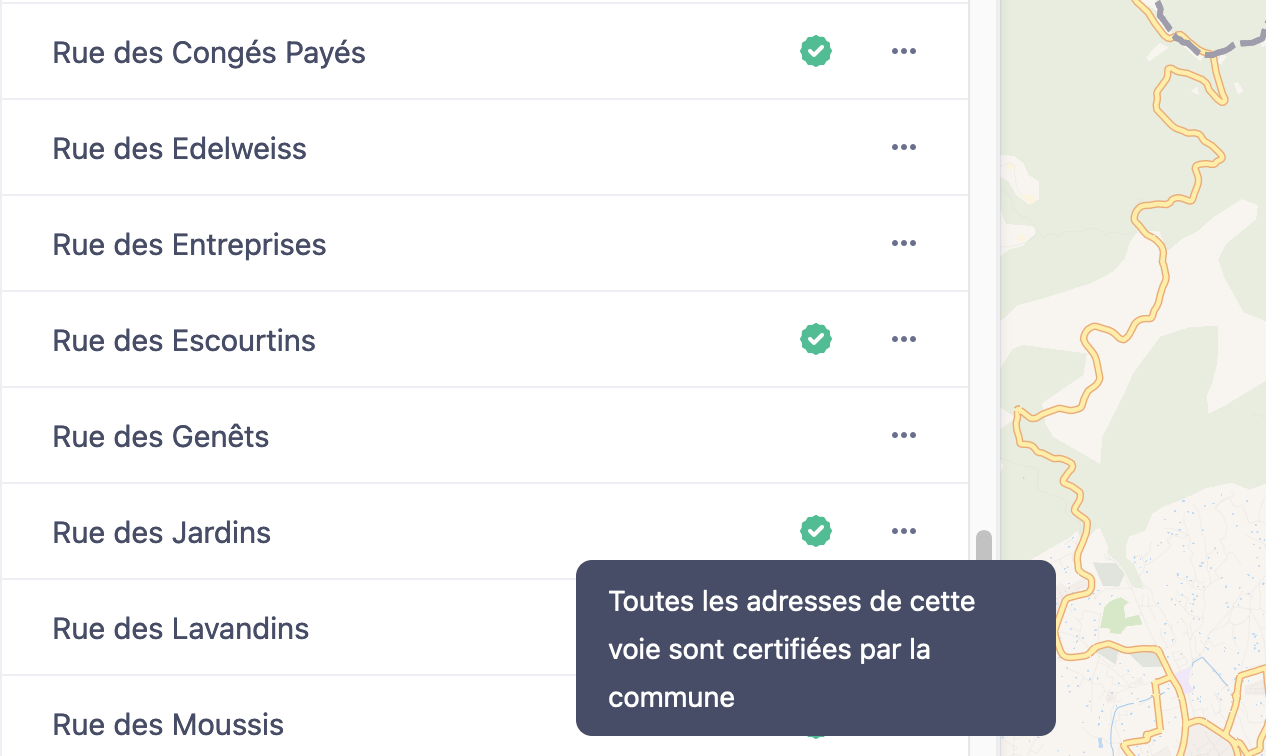
Task: Open the three-dot menu for Rue des Entreprises
Action: pyautogui.click(x=904, y=243)
